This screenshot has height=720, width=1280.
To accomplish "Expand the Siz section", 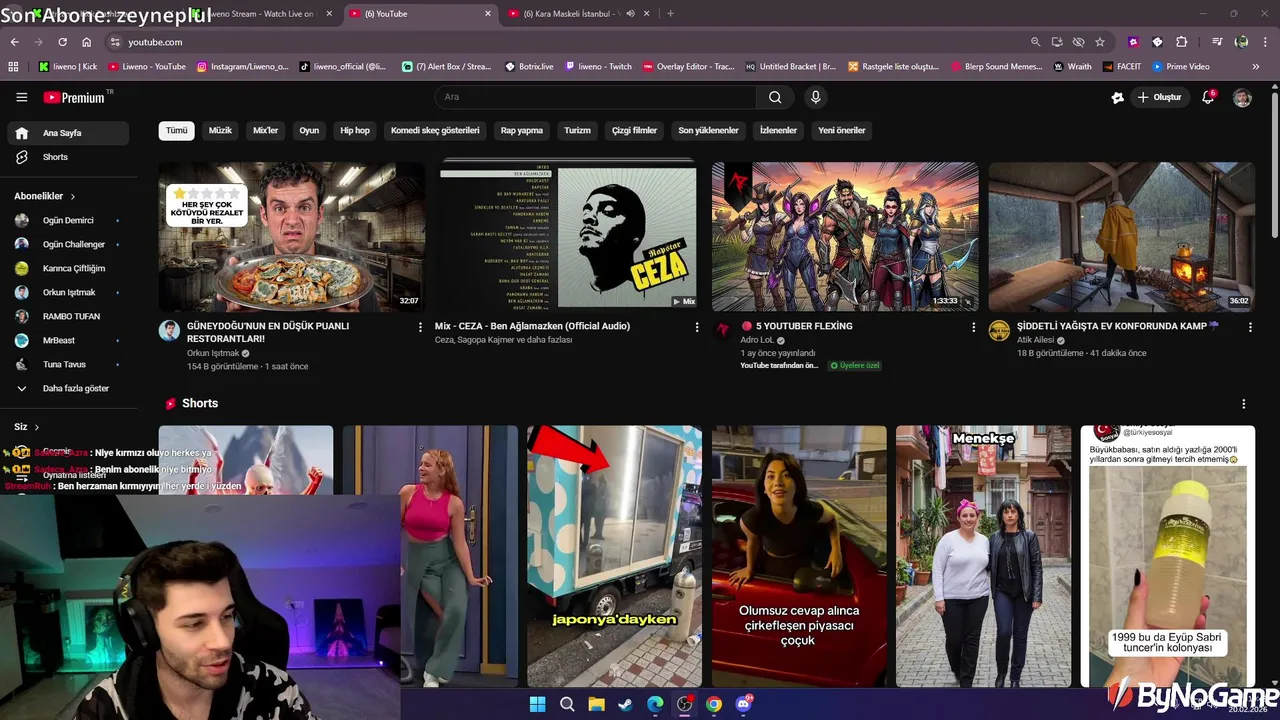I will click(x=27, y=427).
